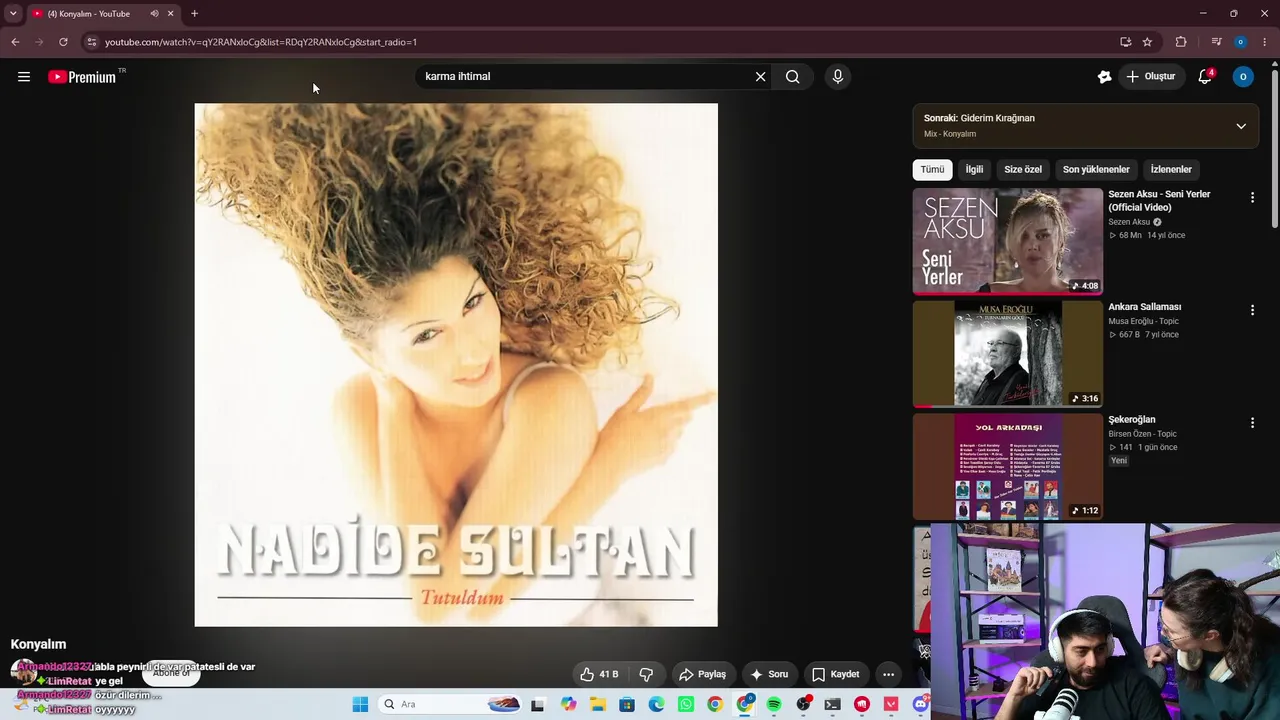
Task: Open the sparkle icon beside Oluştur
Action: [x=1104, y=76]
